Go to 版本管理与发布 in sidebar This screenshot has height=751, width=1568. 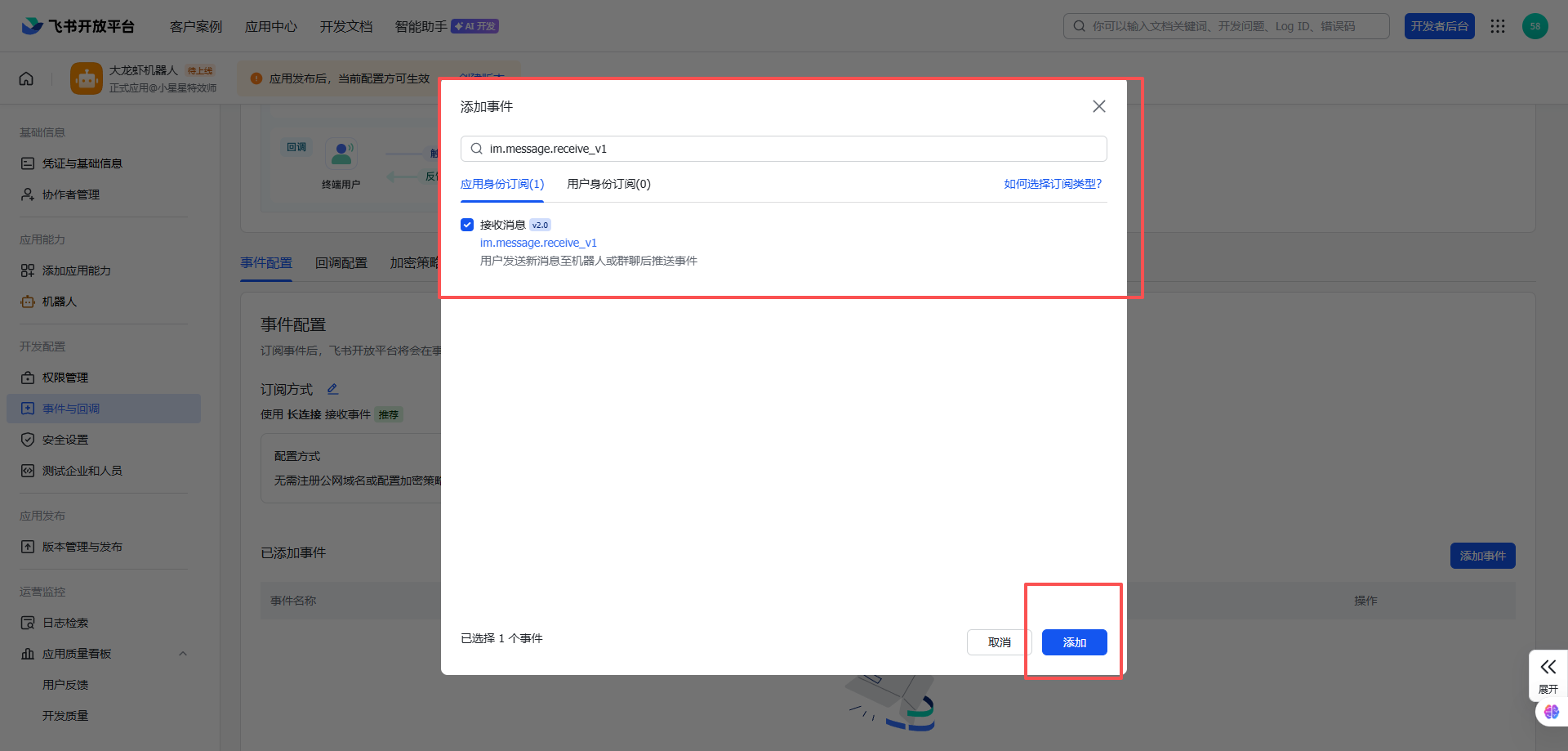click(x=82, y=547)
